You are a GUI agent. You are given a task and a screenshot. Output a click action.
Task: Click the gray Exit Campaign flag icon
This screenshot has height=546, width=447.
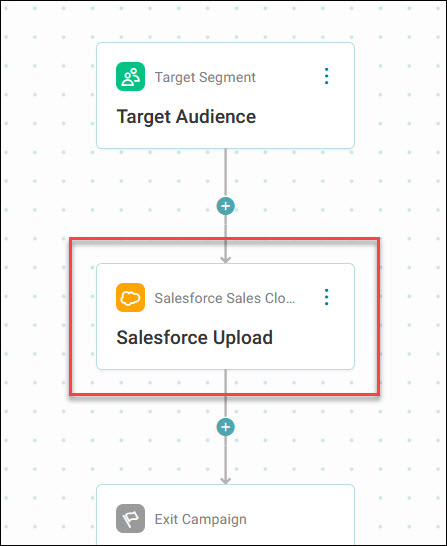click(x=130, y=518)
